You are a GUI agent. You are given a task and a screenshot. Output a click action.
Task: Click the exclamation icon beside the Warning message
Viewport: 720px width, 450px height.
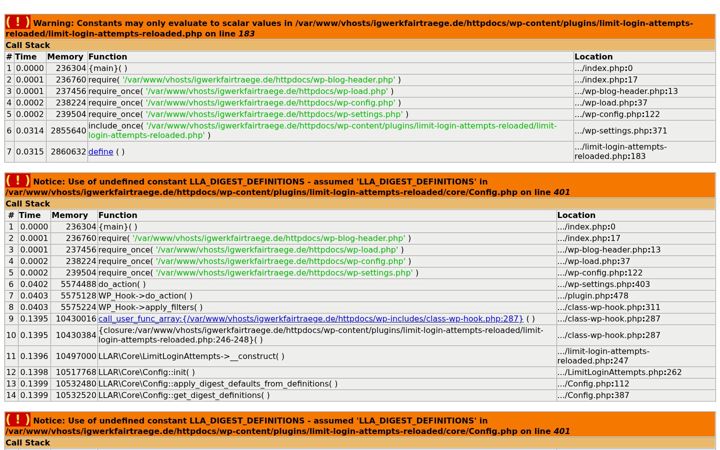pyautogui.click(x=18, y=22)
